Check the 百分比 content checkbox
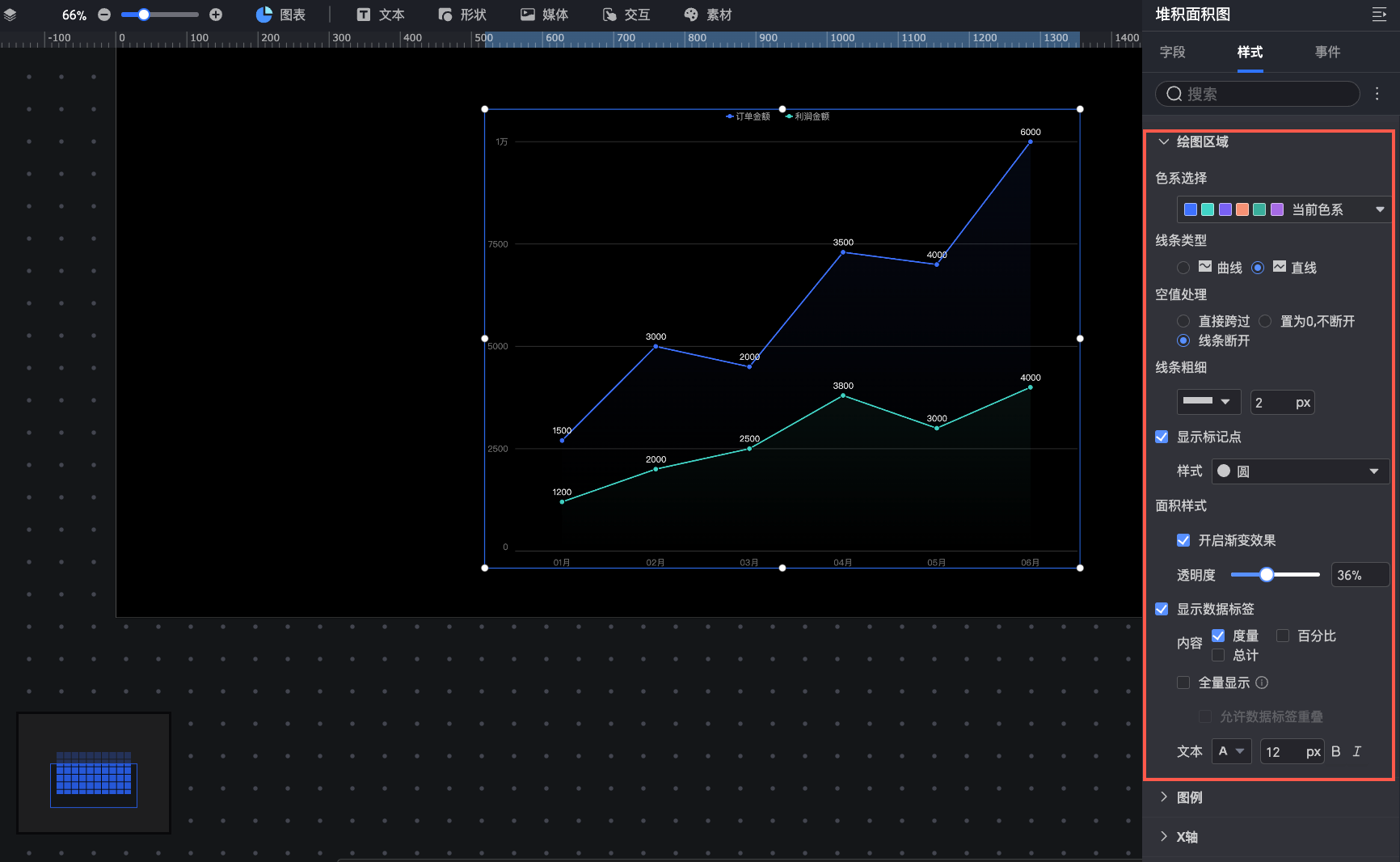The width and height of the screenshot is (1400, 862). coord(1283,636)
